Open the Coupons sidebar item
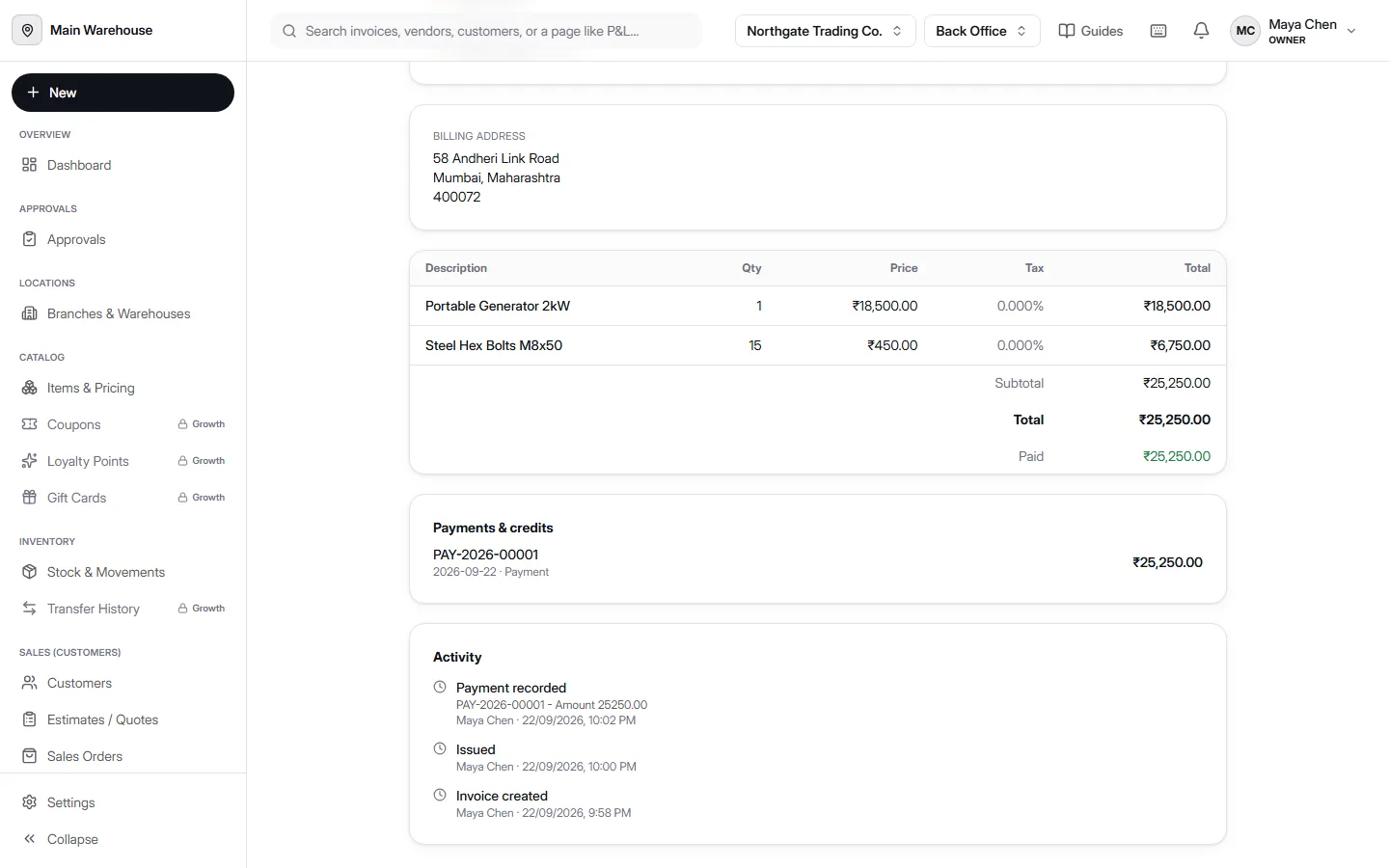Screen dimensions: 1389x868 coord(123,424)
